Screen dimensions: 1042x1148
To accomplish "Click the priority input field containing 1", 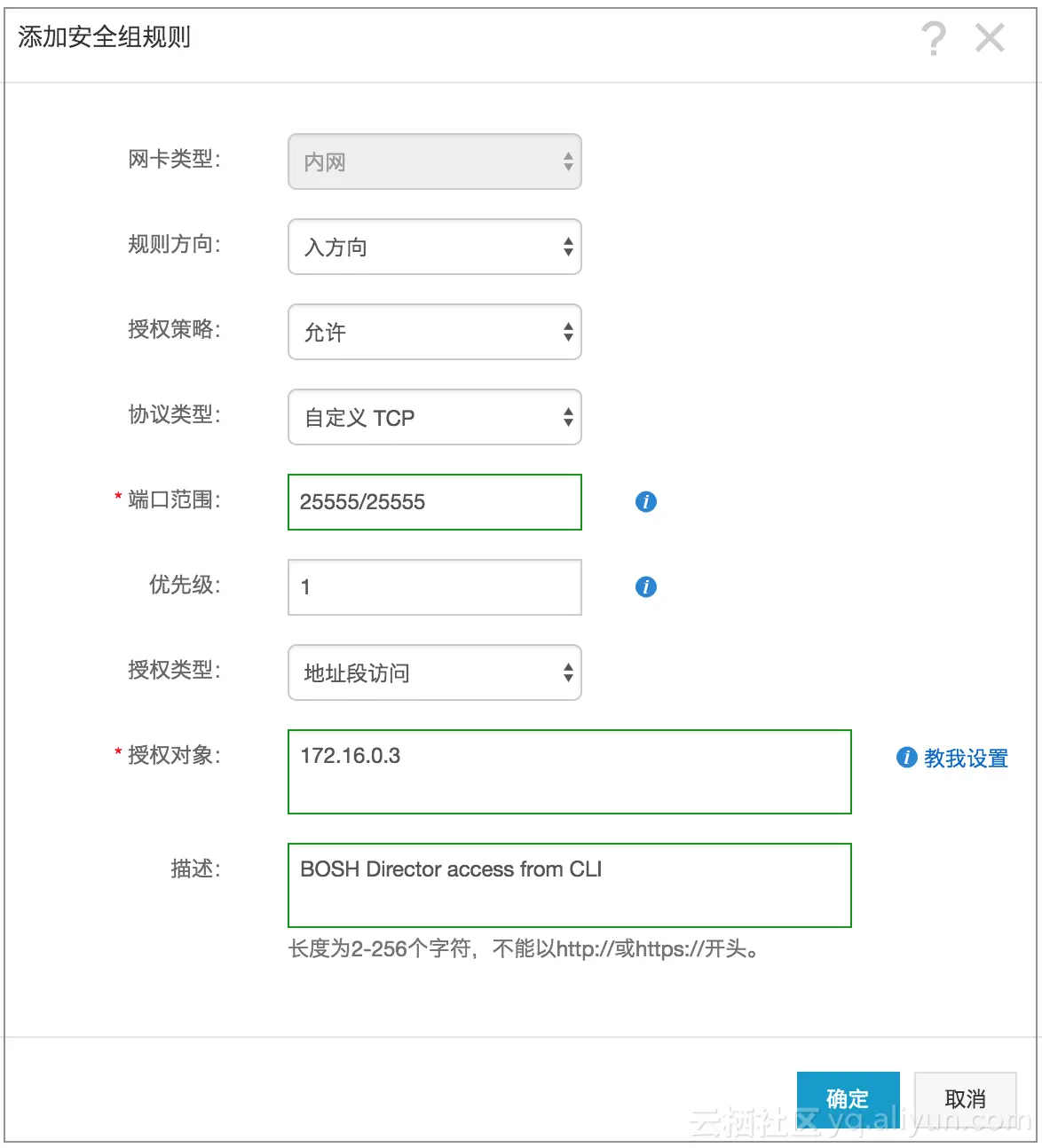I will [x=435, y=587].
